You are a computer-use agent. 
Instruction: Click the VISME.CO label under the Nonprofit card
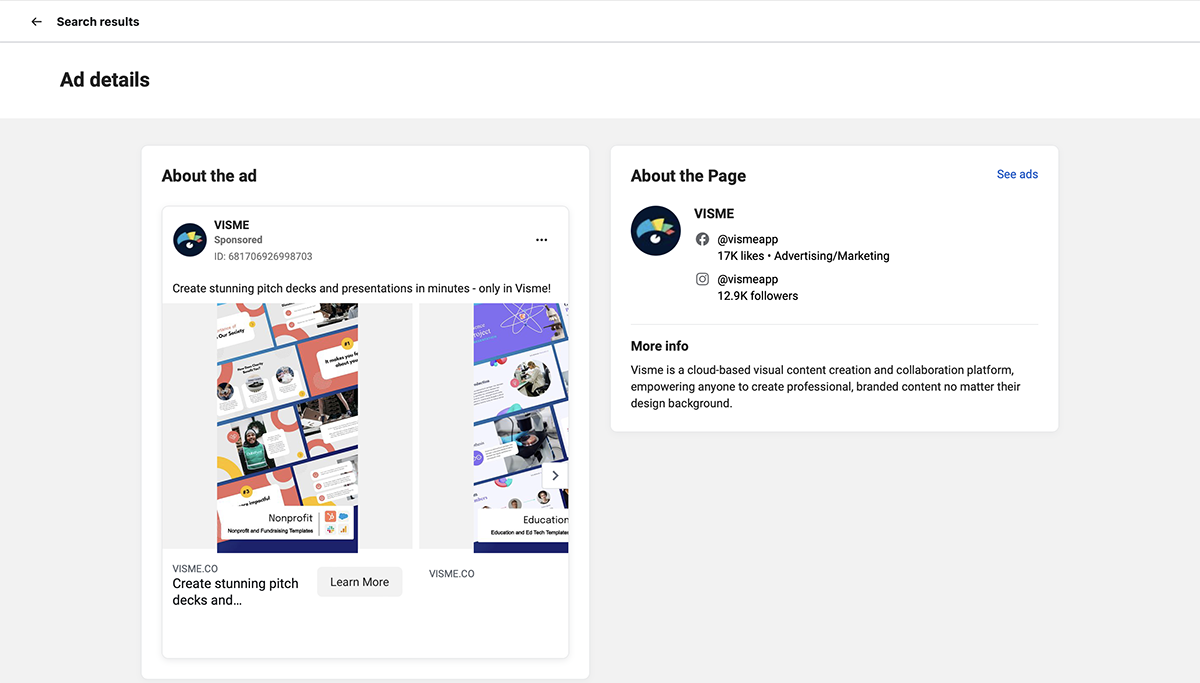pyautogui.click(x=195, y=569)
